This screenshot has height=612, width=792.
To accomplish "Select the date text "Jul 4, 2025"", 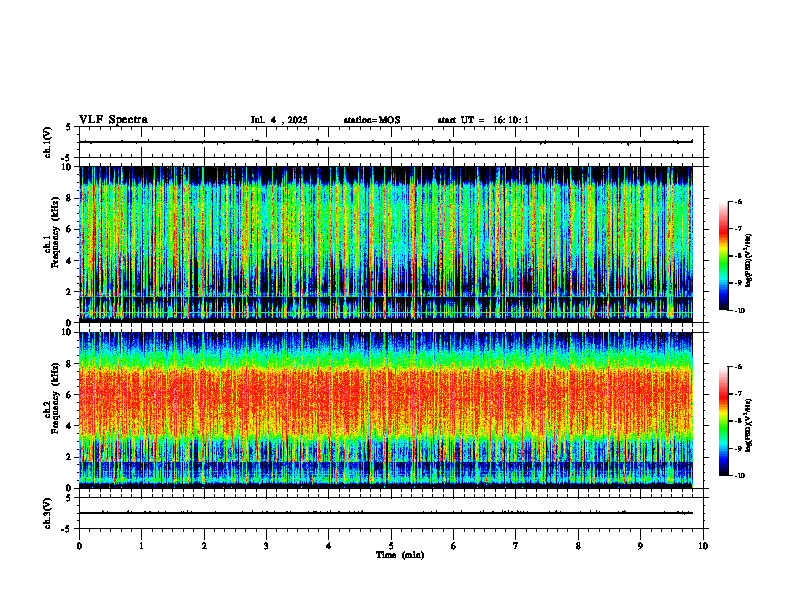I will (279, 120).
